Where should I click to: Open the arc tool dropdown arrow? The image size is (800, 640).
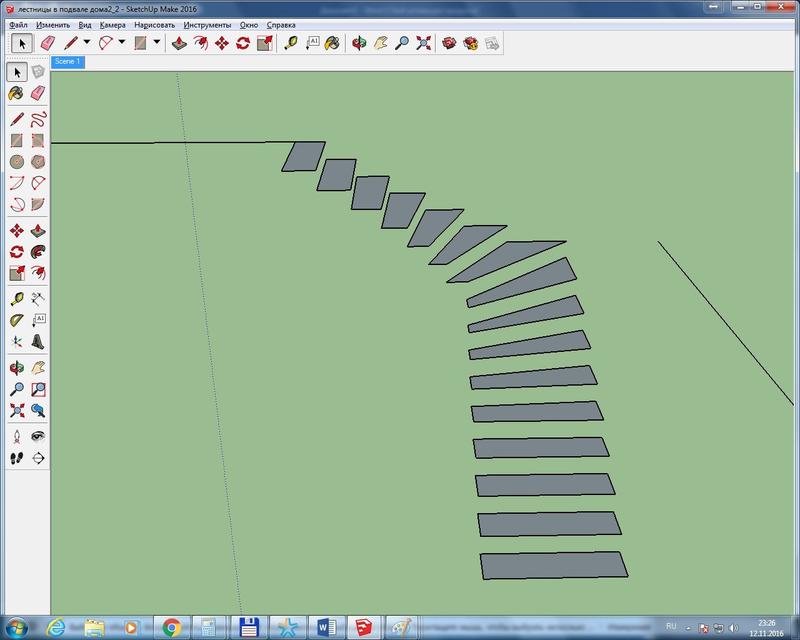click(x=122, y=43)
